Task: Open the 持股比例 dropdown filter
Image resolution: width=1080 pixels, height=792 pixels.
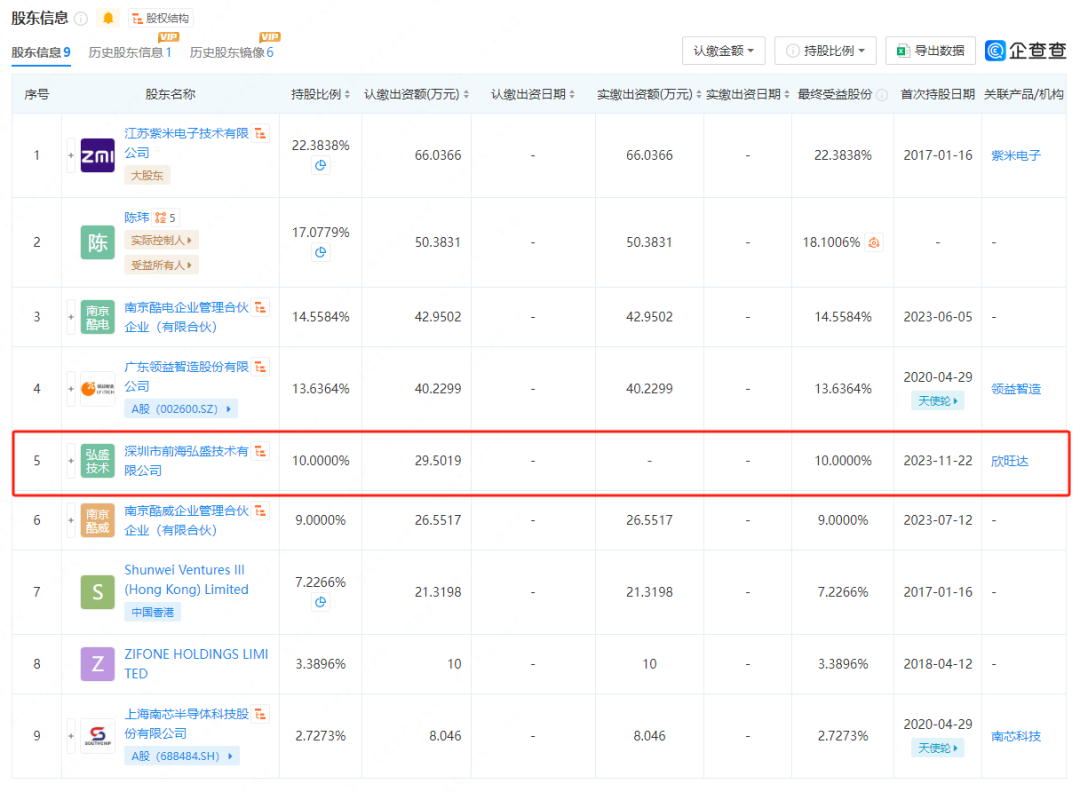Action: click(x=825, y=50)
